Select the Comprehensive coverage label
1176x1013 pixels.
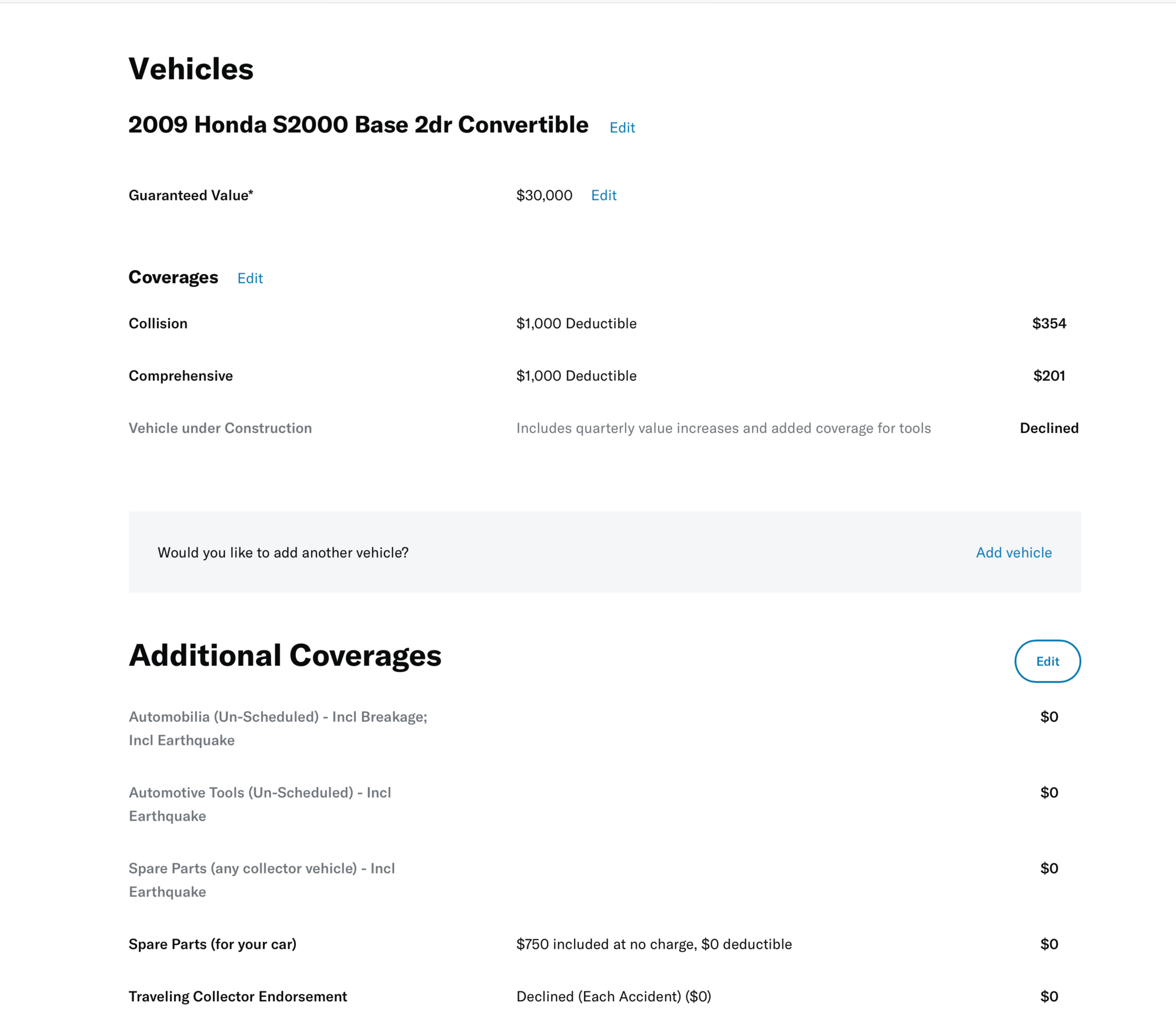[x=181, y=376]
